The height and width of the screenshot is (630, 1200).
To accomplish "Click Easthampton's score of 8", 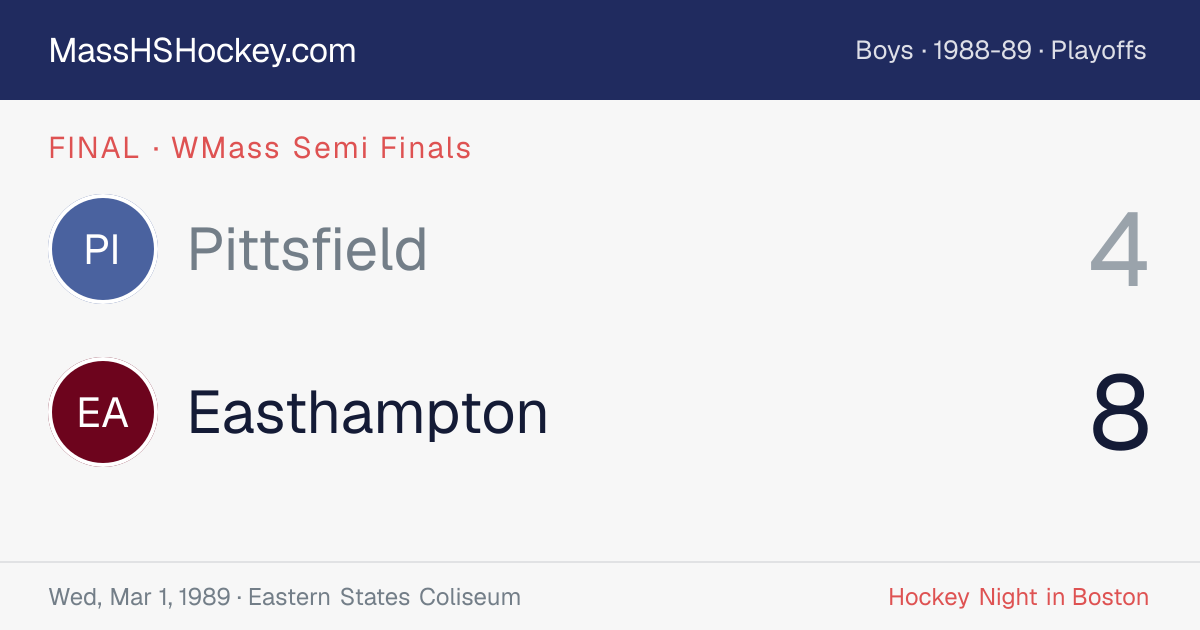I will [1120, 413].
